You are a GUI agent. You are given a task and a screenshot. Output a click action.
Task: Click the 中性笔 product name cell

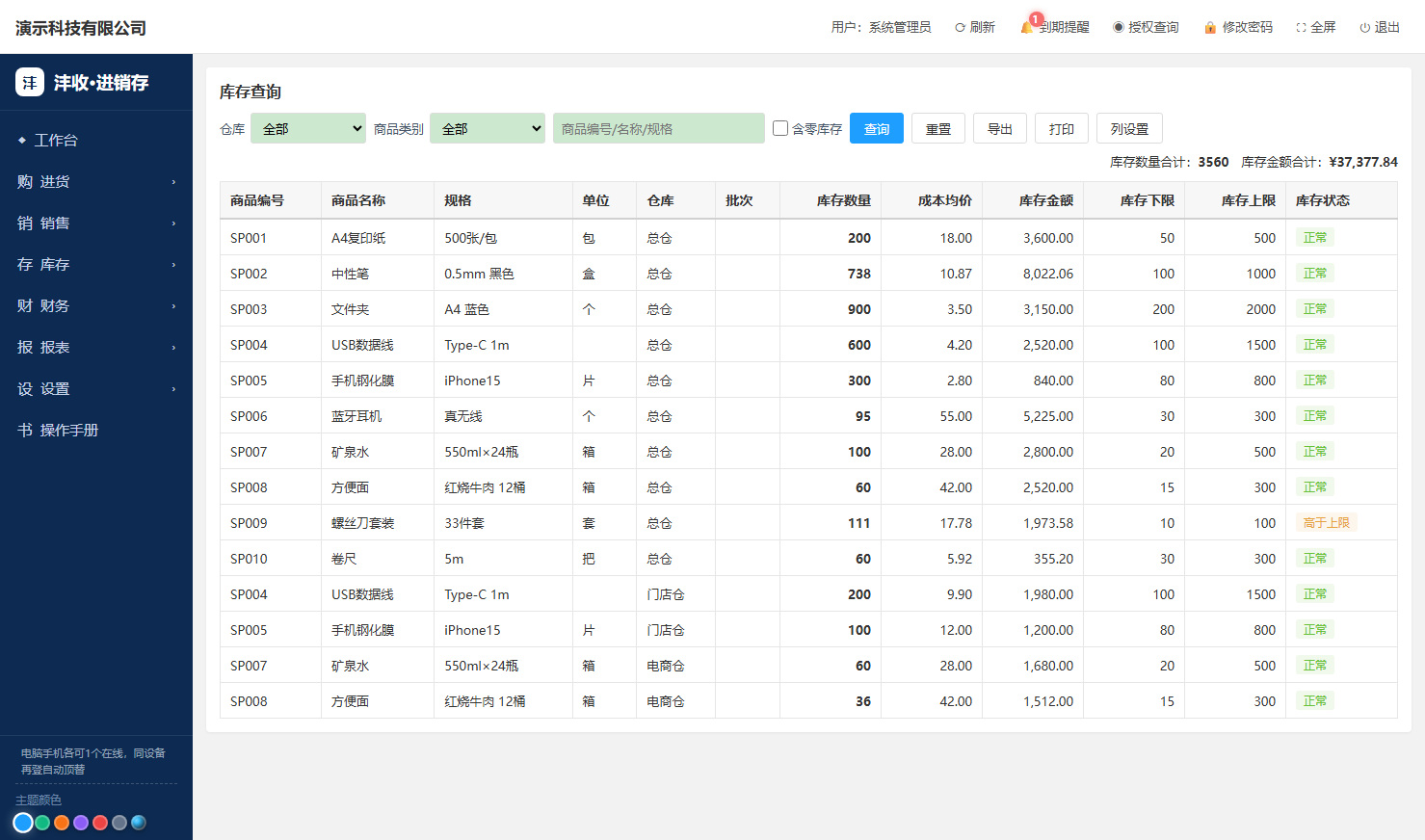pyautogui.click(x=378, y=274)
